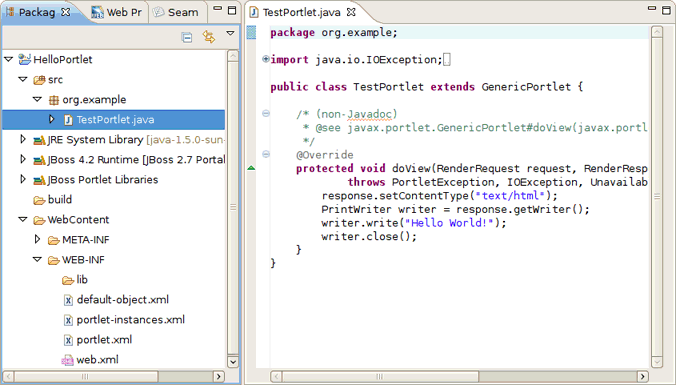Switch to the Web Projects tab

click(116, 13)
